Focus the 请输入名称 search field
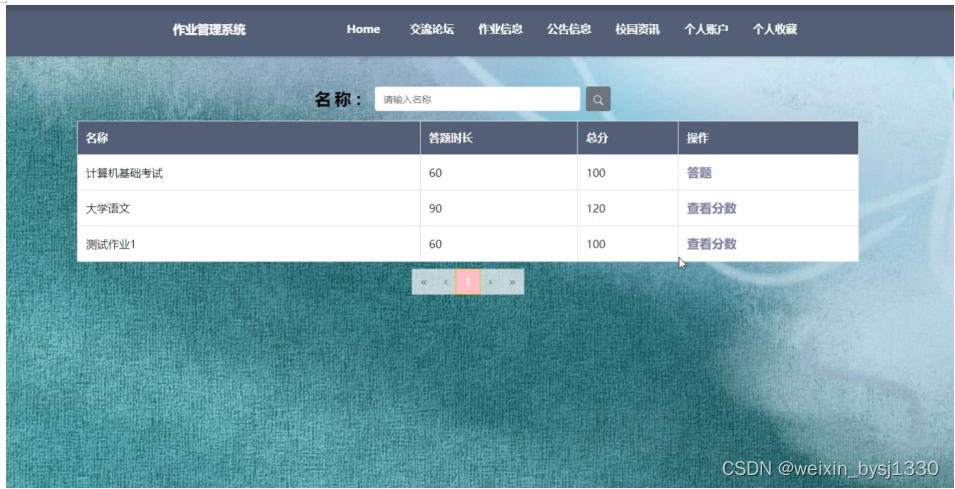 (x=478, y=99)
